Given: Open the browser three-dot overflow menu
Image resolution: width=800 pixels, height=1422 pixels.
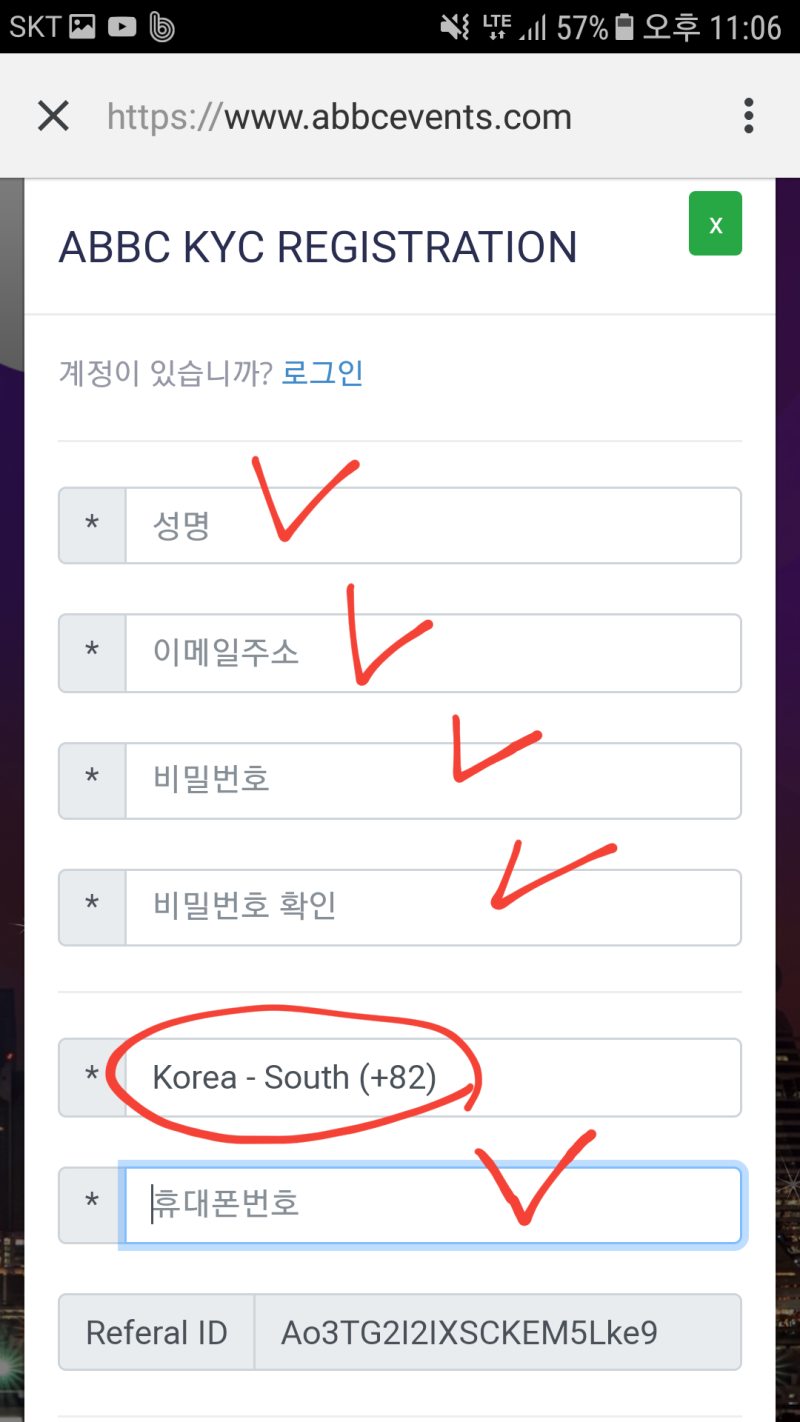Looking at the screenshot, I should coord(748,115).
